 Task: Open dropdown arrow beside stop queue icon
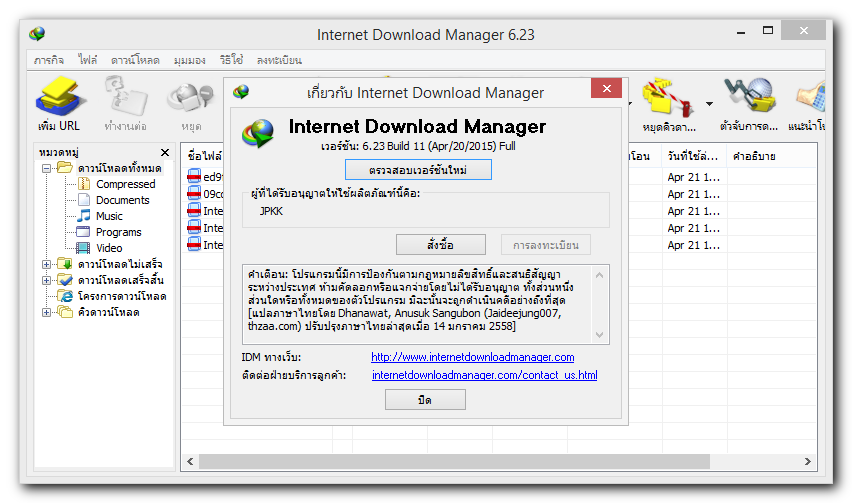709,103
